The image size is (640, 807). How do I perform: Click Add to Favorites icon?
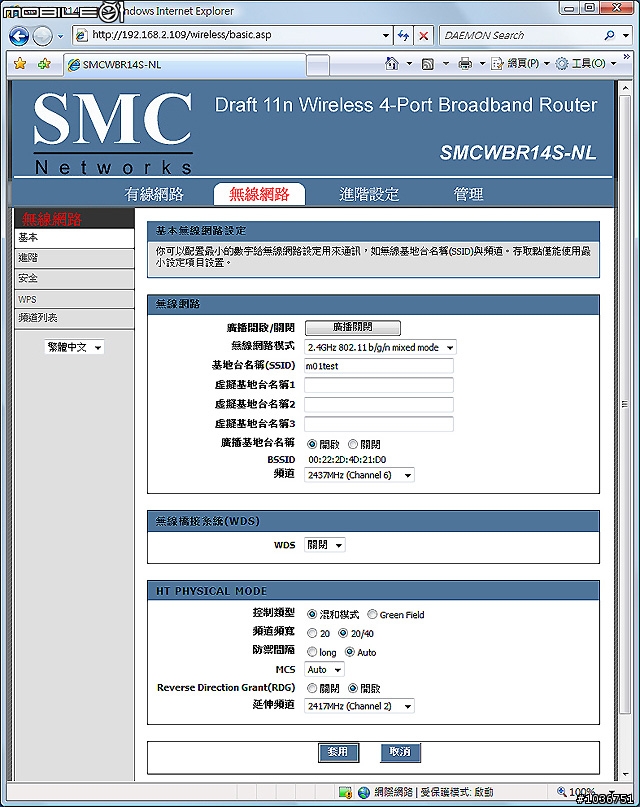44,64
